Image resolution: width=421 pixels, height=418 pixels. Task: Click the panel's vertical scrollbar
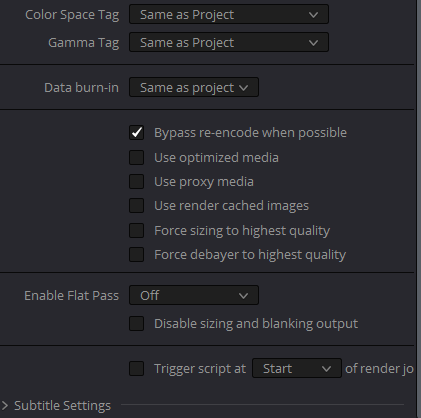[x=419, y=209]
